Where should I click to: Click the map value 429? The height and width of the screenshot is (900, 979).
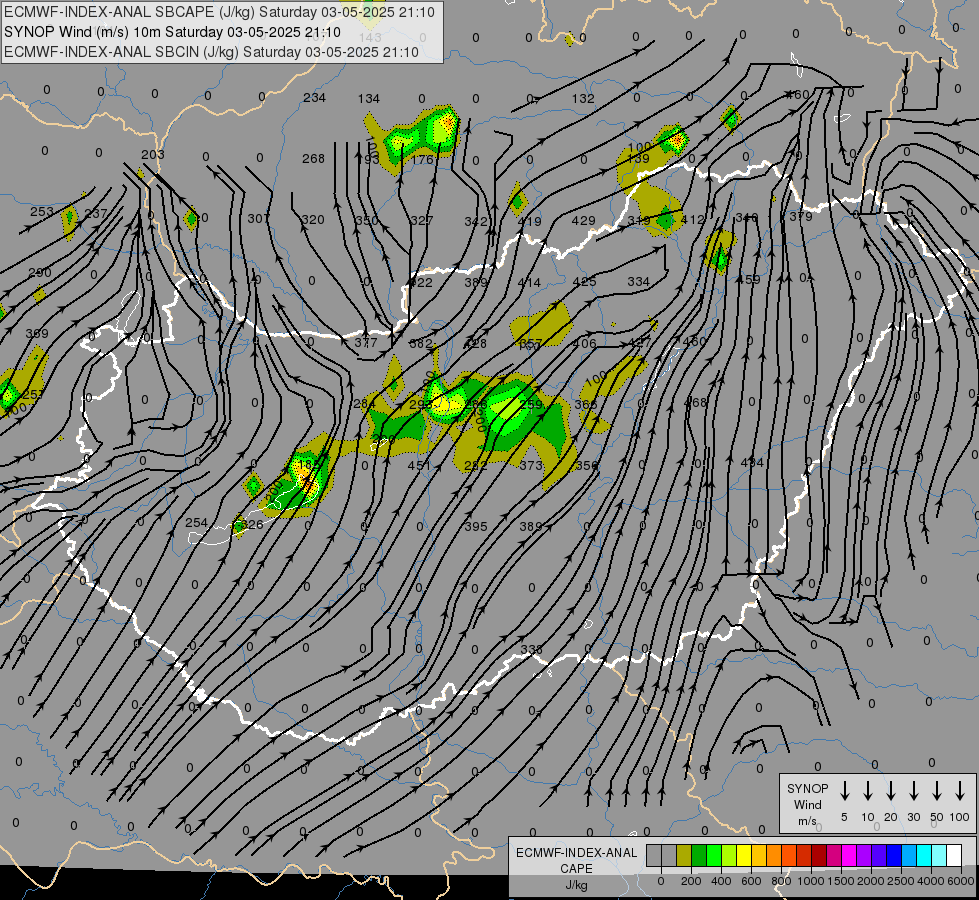583,220
